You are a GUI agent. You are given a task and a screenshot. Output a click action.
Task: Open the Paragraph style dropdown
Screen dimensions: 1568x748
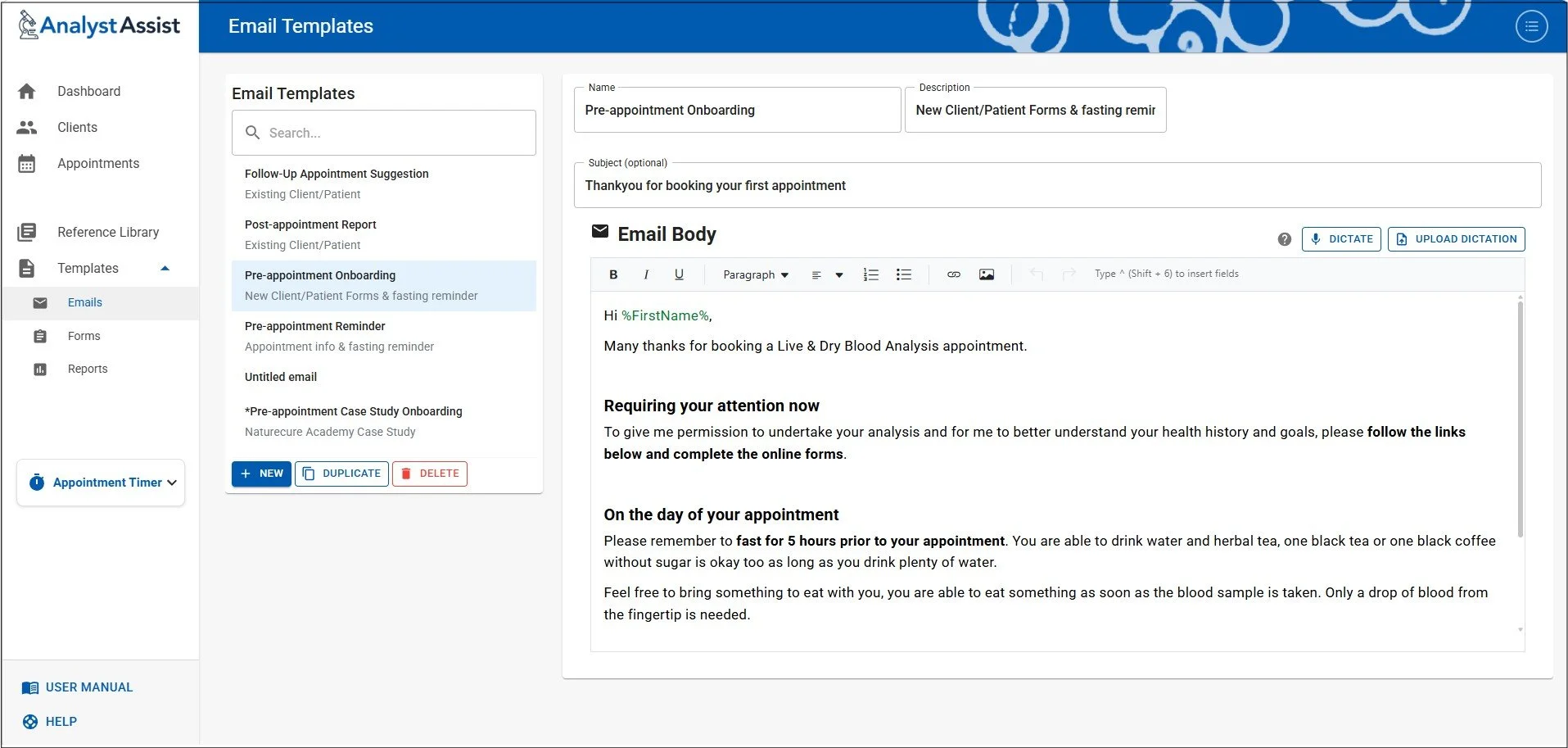[x=755, y=274]
